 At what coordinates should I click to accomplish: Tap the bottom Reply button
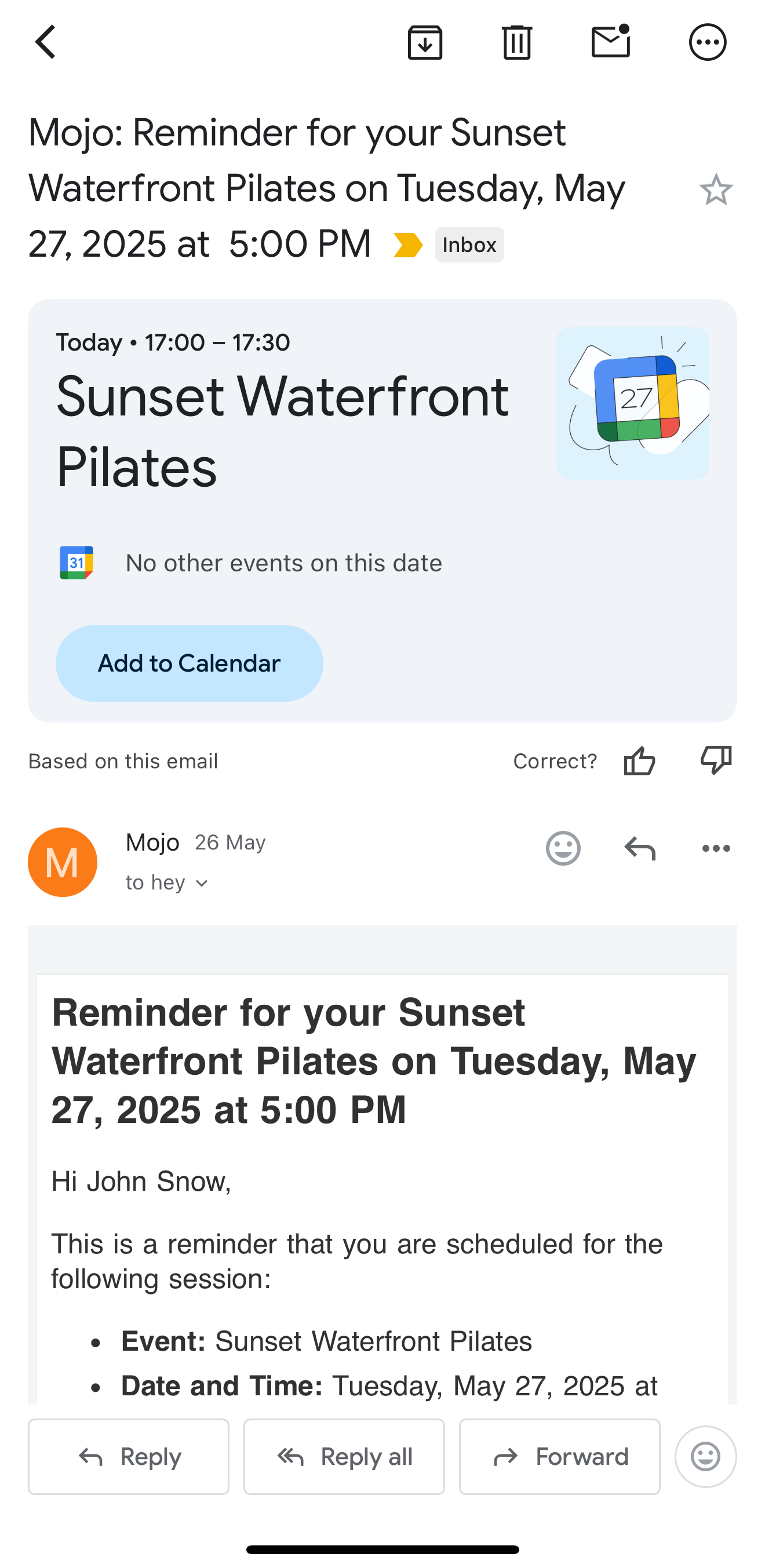click(129, 1457)
